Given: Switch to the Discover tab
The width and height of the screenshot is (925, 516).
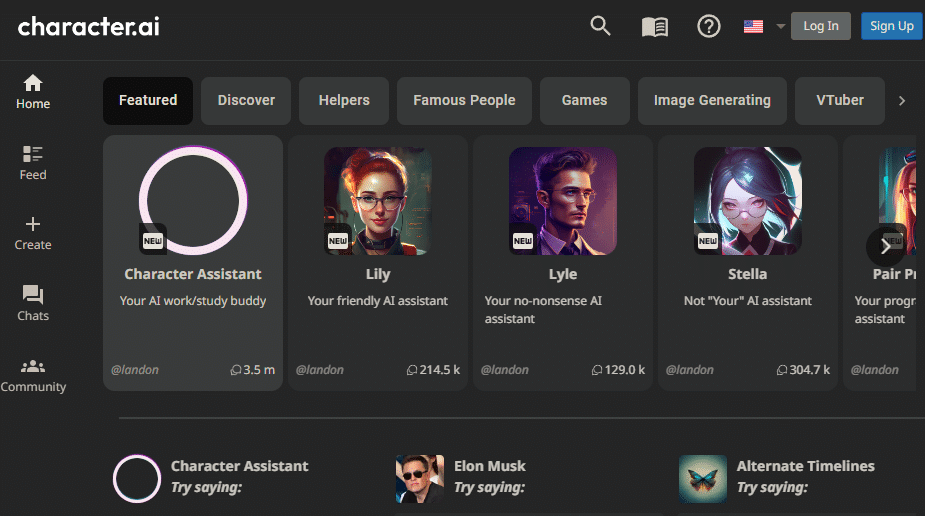Looking at the screenshot, I should (x=246, y=101).
